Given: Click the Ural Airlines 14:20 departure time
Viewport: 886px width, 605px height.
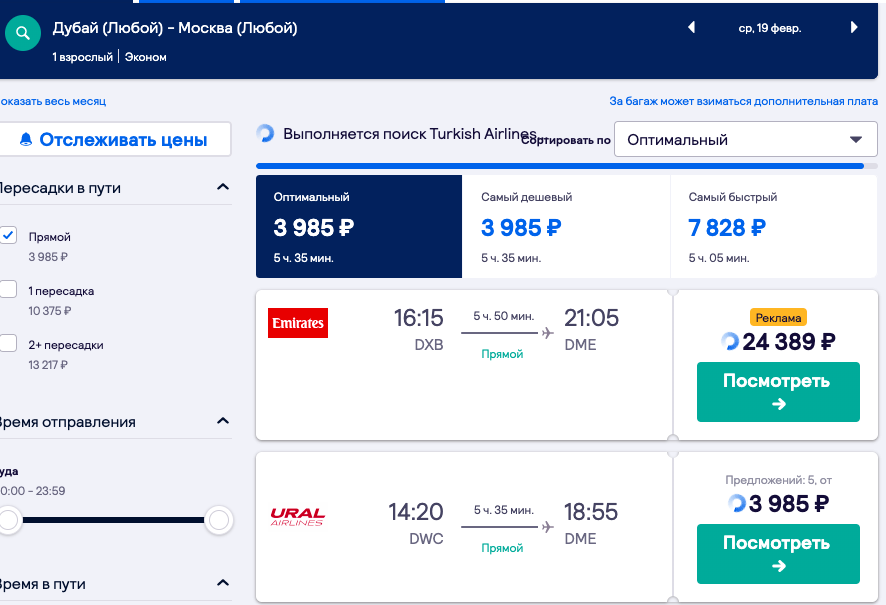Looking at the screenshot, I should (416, 512).
